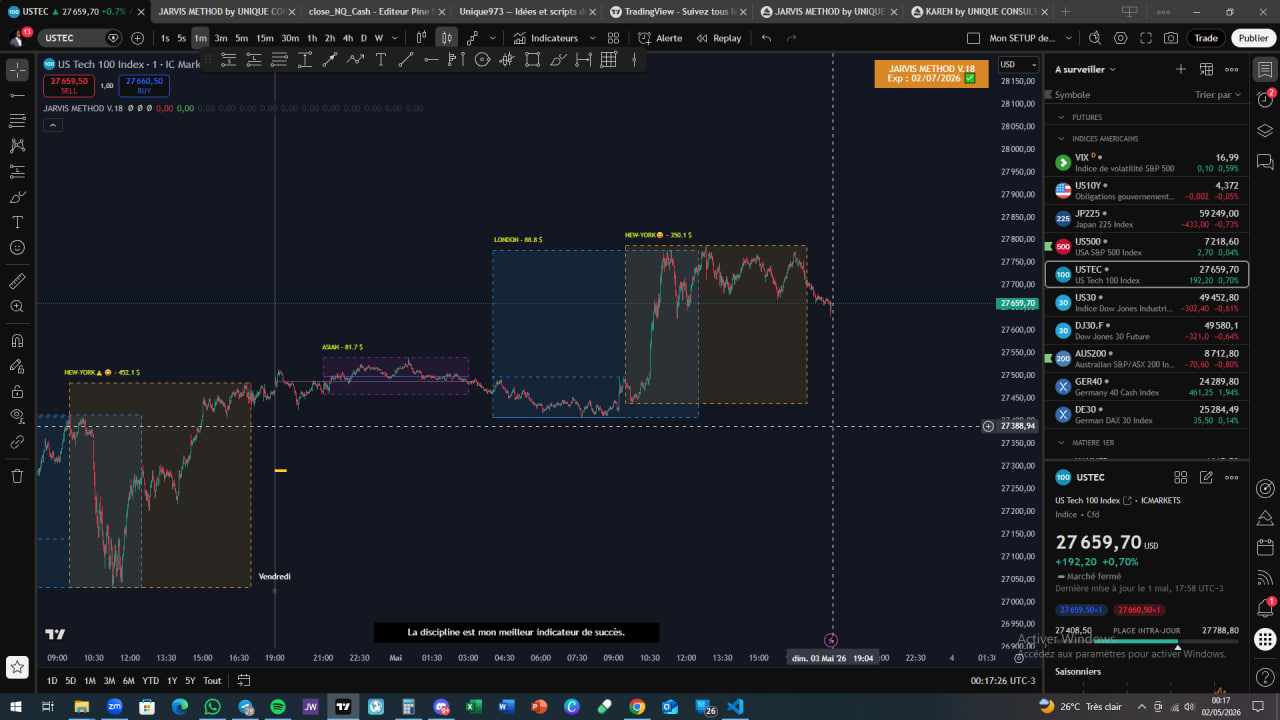Select the YTD date range
Image resolution: width=1280 pixels, height=720 pixels.
click(x=150, y=681)
